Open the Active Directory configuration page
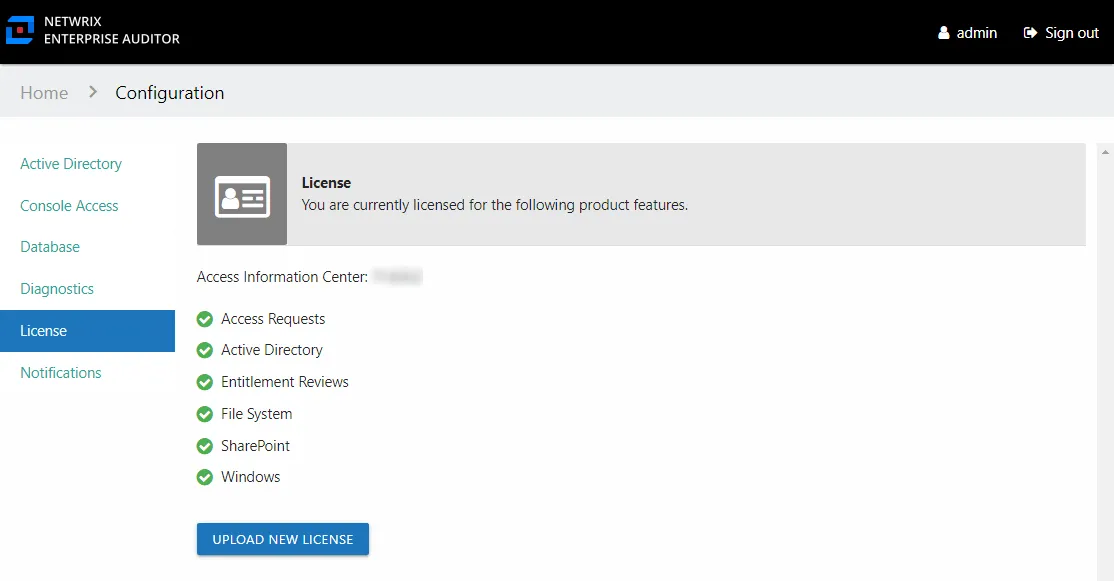Viewport: 1114px width, 581px height. click(71, 164)
